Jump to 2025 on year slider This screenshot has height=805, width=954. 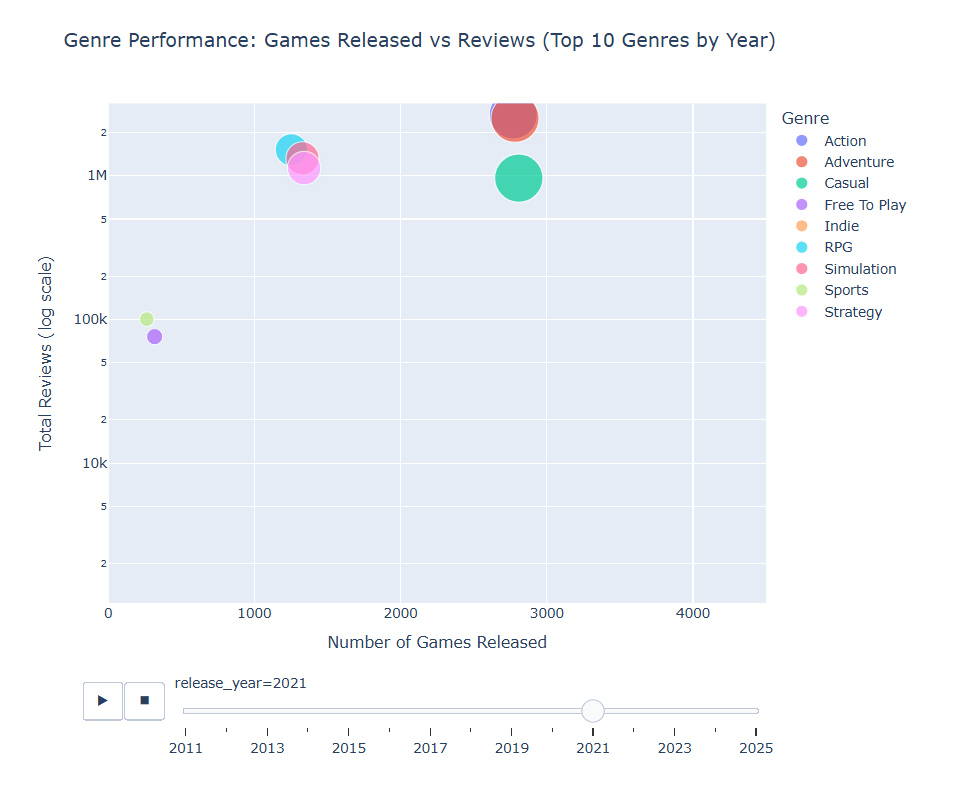(x=757, y=711)
